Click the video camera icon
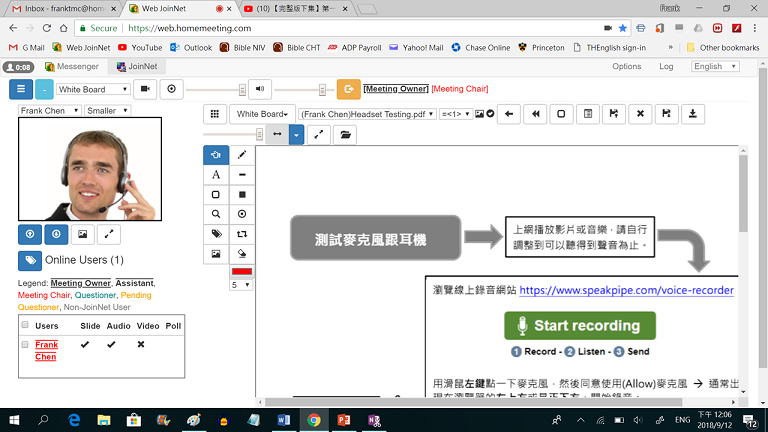Screen dimensions: 768x432 [145, 89]
